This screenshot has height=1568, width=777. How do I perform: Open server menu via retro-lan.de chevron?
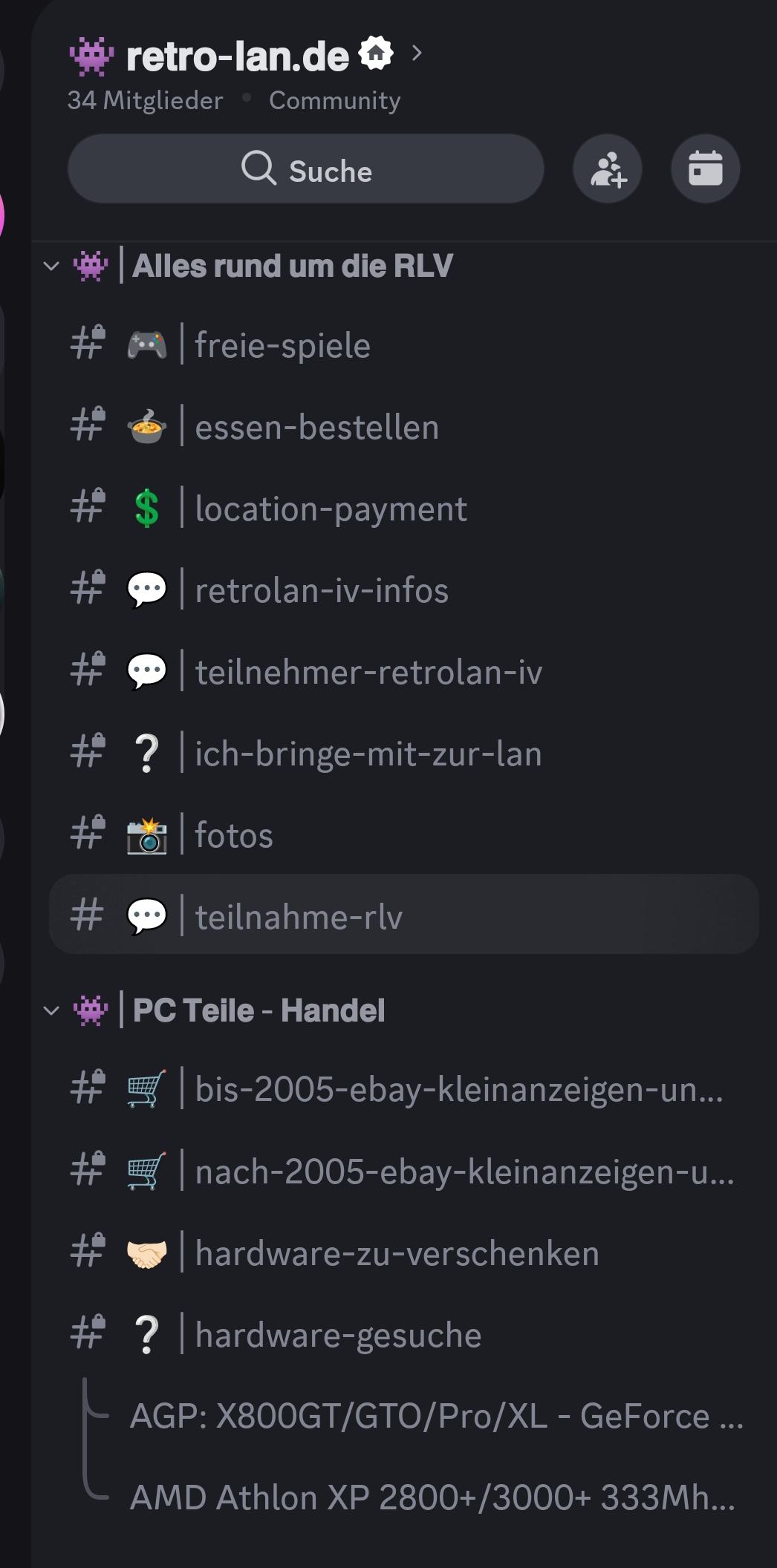point(417,53)
